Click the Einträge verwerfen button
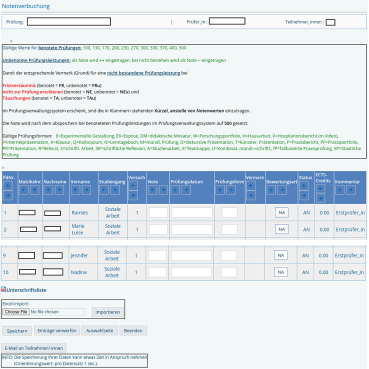This screenshot has width=369, height=369. tap(57, 331)
